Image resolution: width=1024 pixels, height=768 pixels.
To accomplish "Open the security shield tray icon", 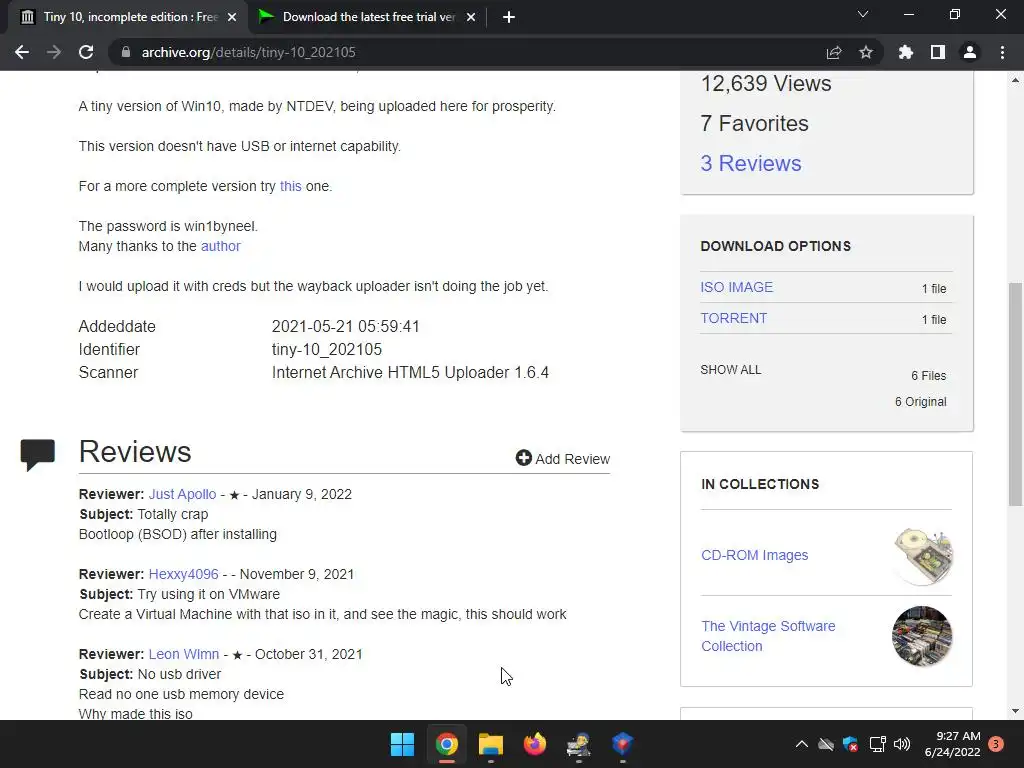I will point(850,744).
